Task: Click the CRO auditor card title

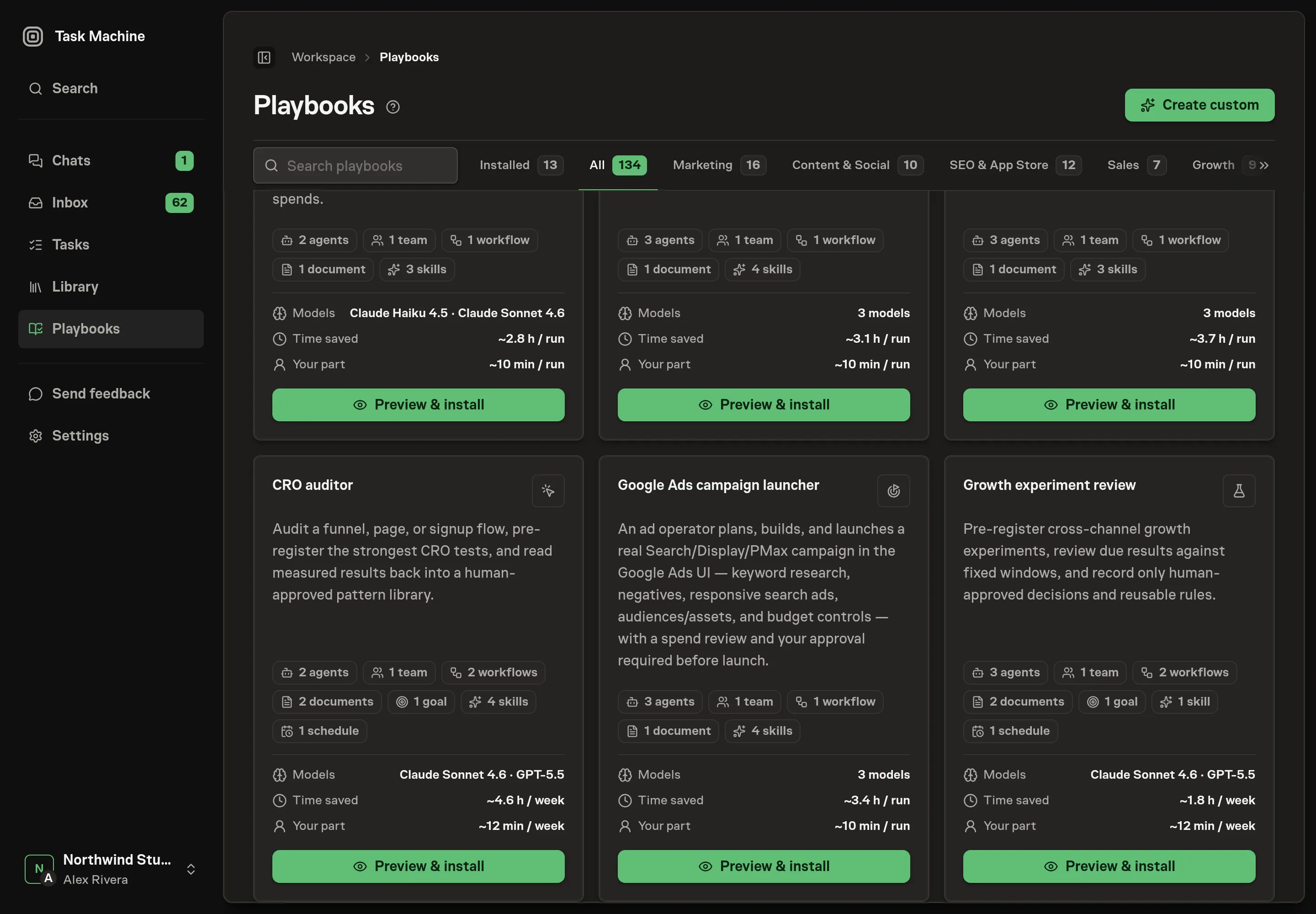Action: (x=313, y=485)
